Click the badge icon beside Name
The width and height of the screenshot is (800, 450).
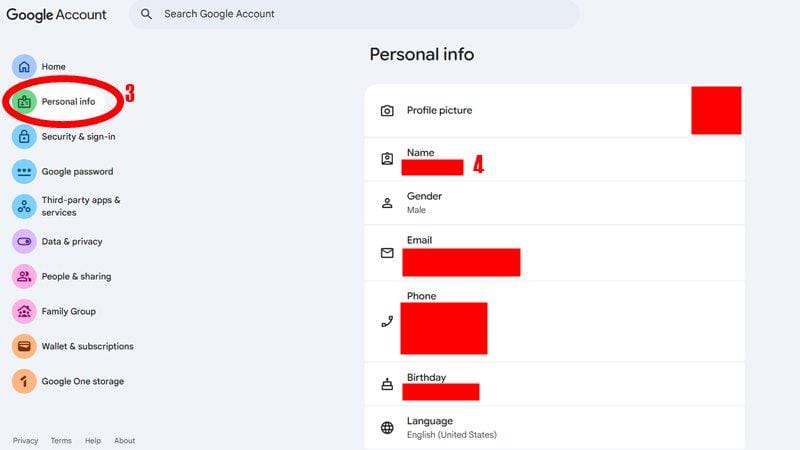[x=387, y=159]
